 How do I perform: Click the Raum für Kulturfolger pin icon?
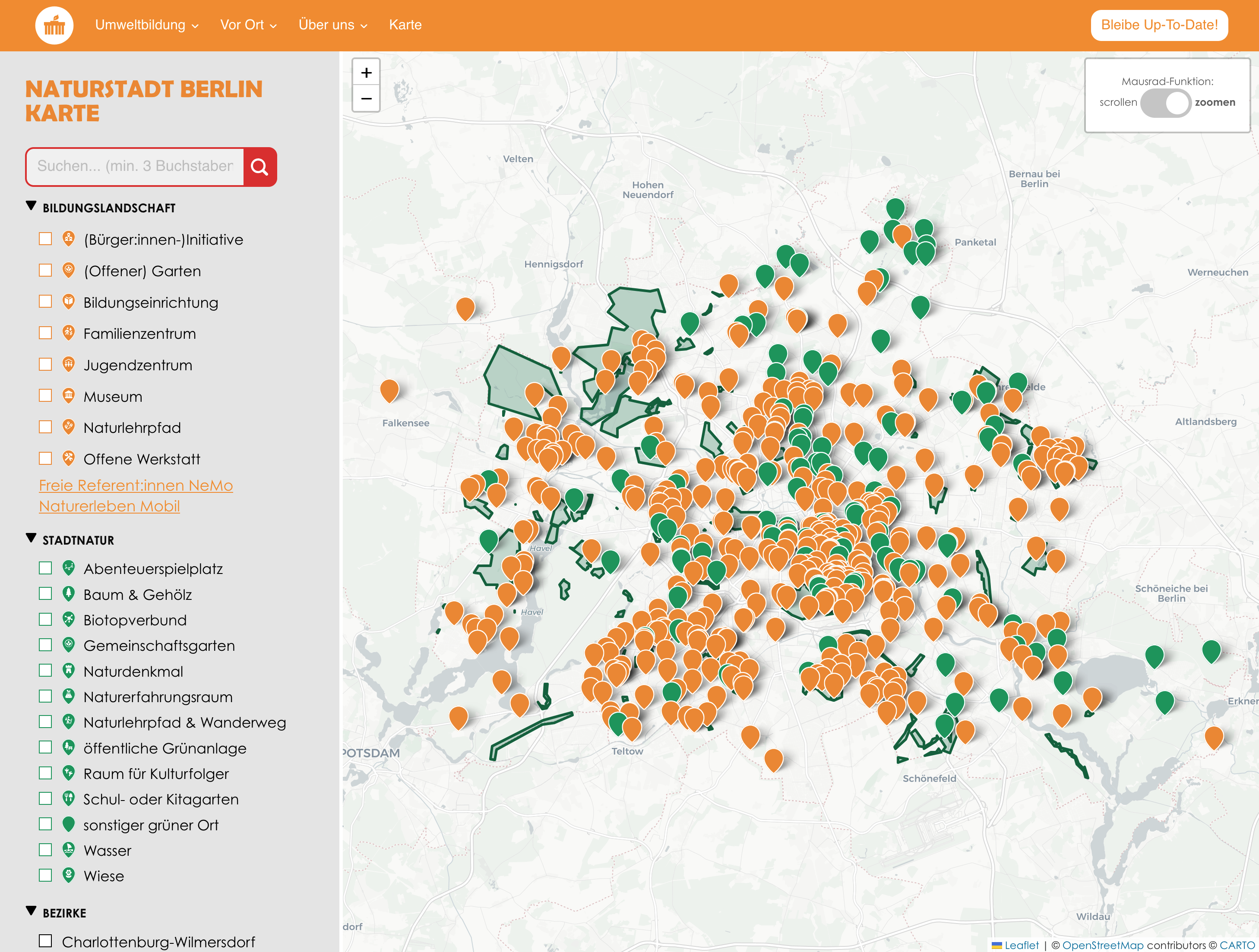point(68,773)
